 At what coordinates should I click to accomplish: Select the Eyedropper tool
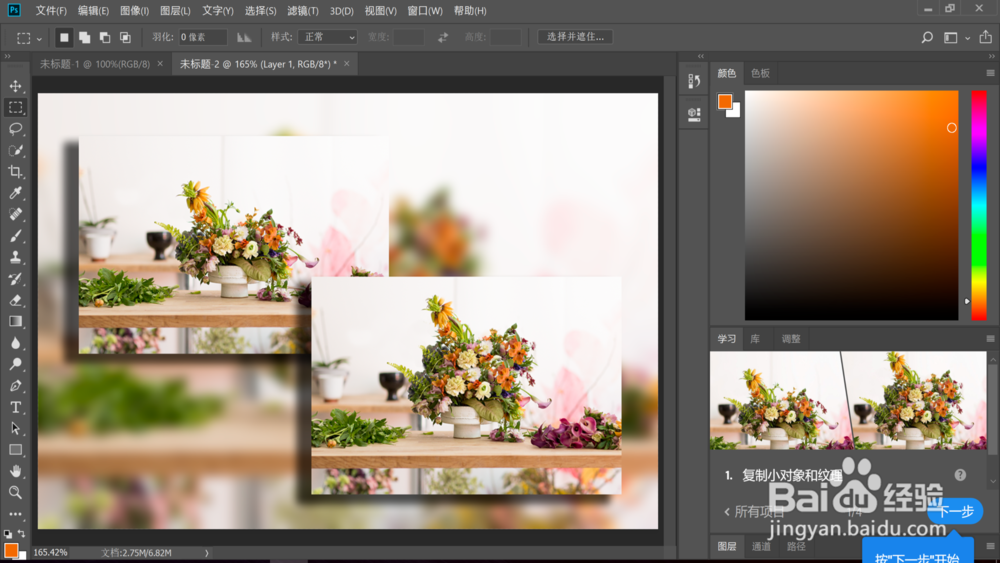[15, 193]
